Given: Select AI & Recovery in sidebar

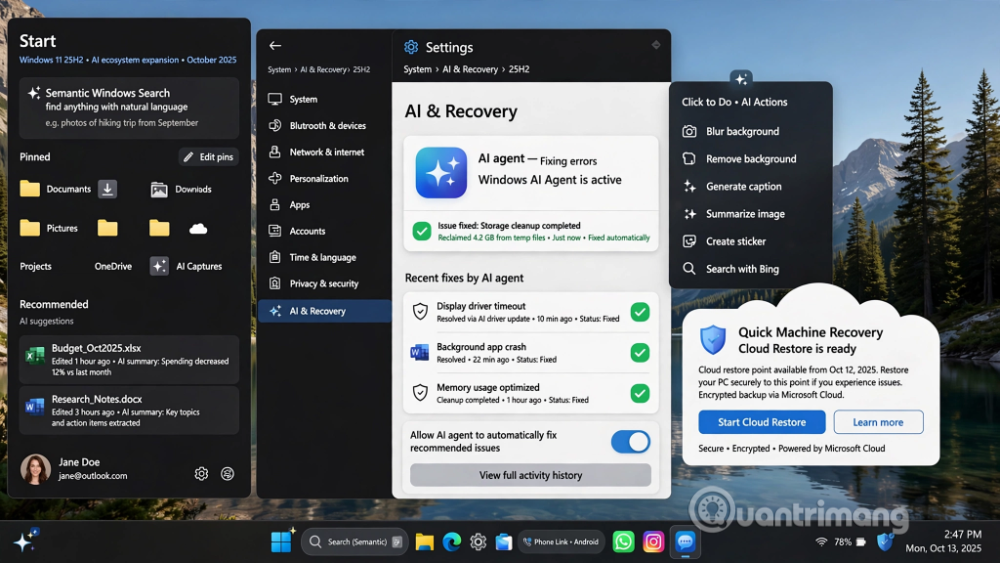Looking at the screenshot, I should [324, 311].
